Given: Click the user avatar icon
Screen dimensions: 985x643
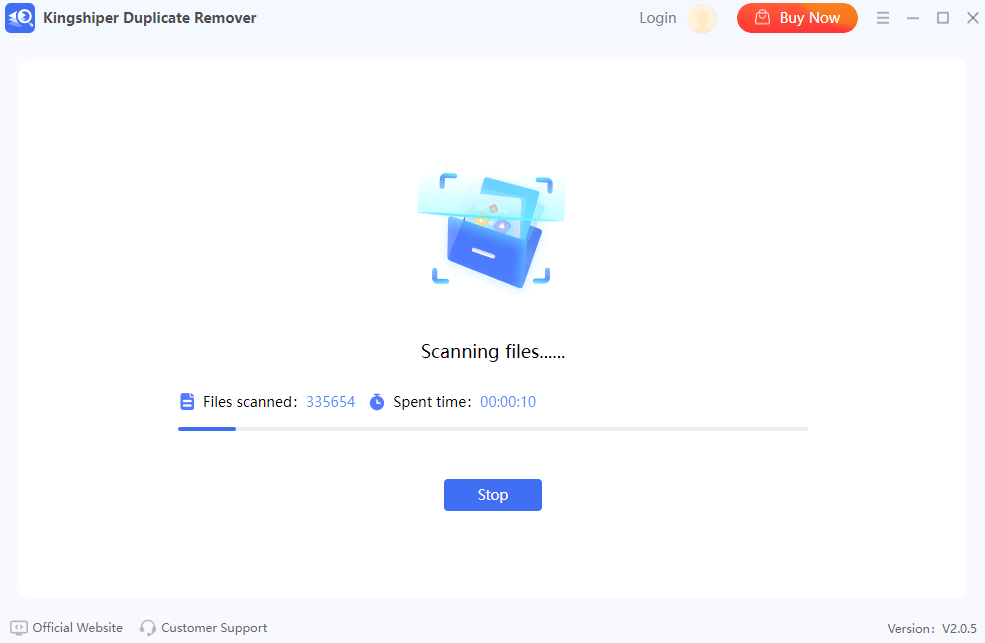Looking at the screenshot, I should [x=702, y=18].
